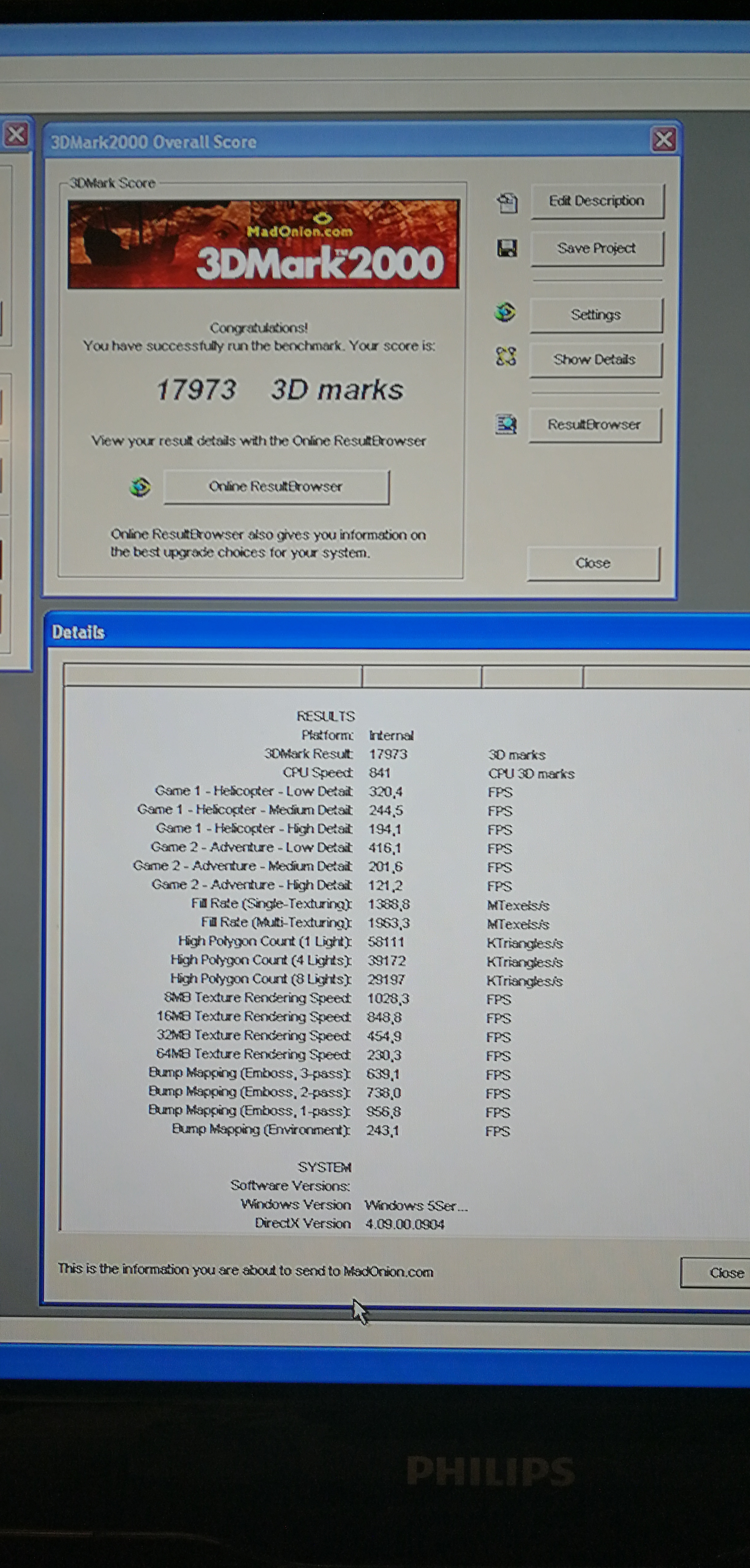Click the Edit Description notepad icon
This screenshot has height=1568, width=750.
[507, 202]
